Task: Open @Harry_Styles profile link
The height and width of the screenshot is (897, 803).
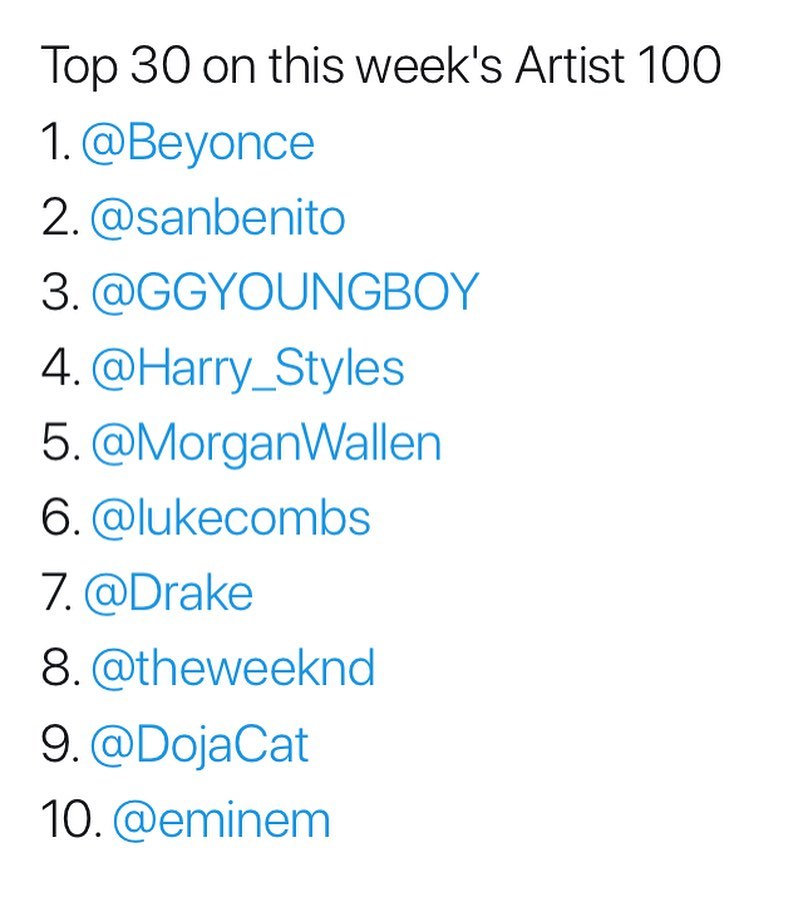Action: pyautogui.click(x=247, y=368)
